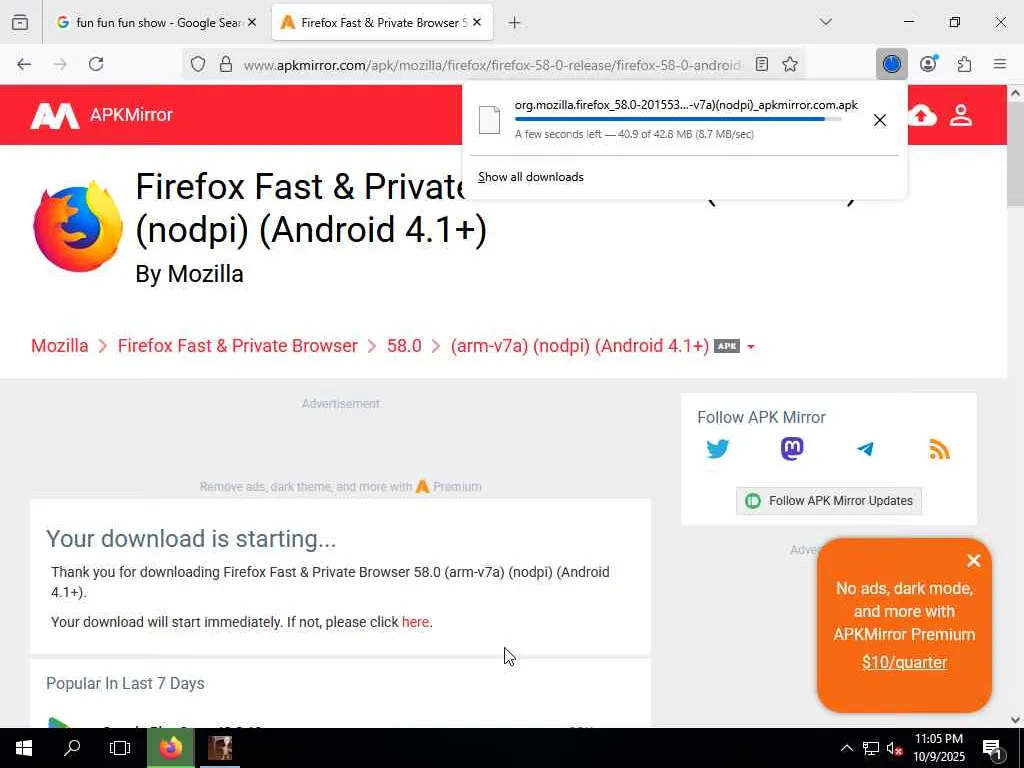
Task: Show all downloads
Action: pos(531,177)
